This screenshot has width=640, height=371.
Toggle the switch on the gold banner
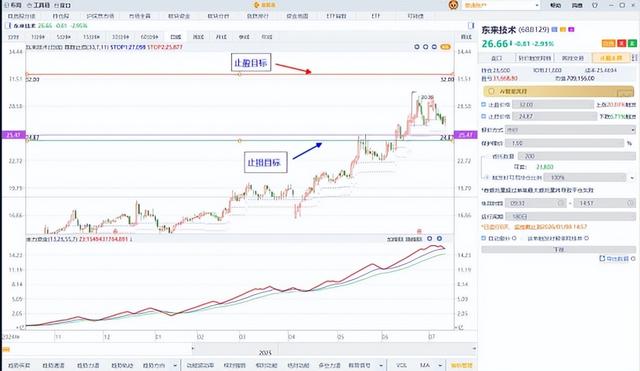point(624,92)
